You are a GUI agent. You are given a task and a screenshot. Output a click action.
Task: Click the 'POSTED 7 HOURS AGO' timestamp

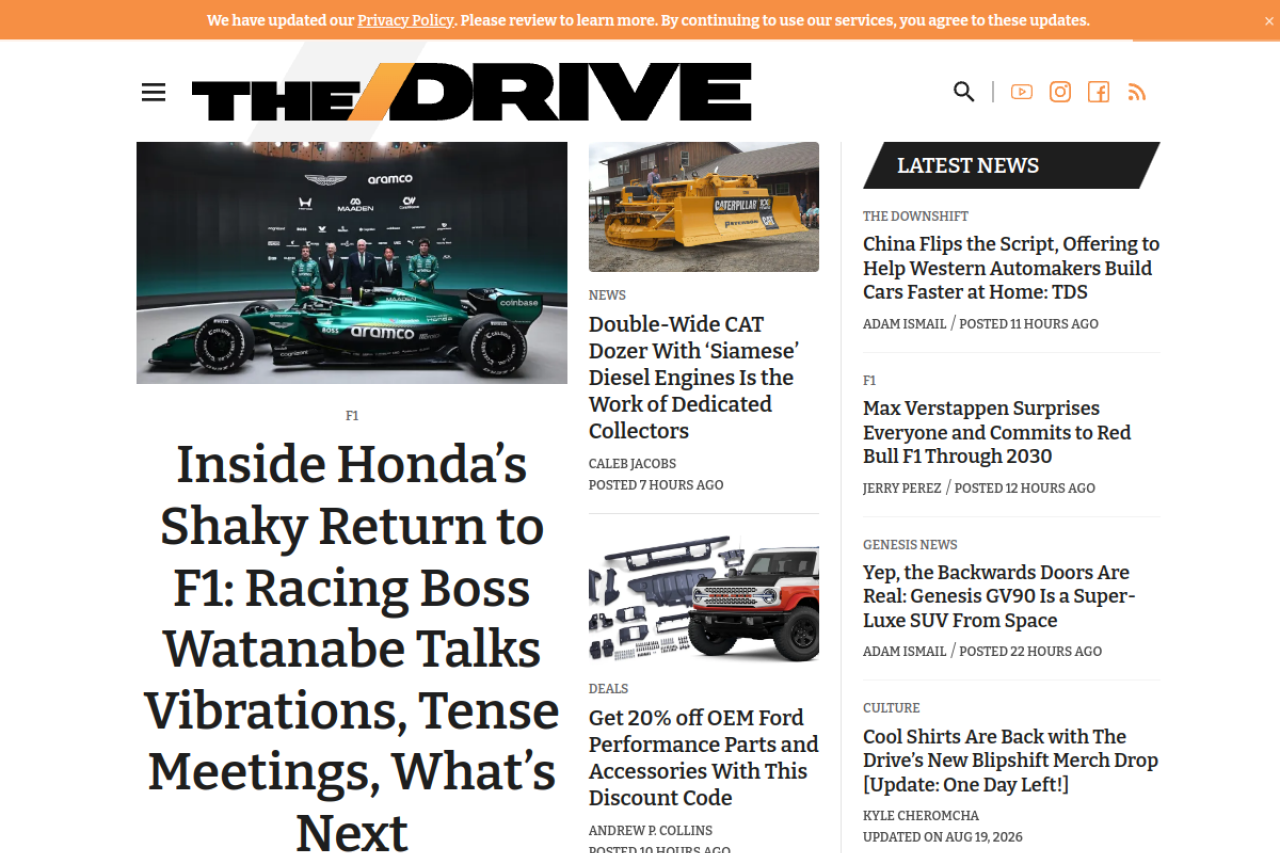pos(656,485)
